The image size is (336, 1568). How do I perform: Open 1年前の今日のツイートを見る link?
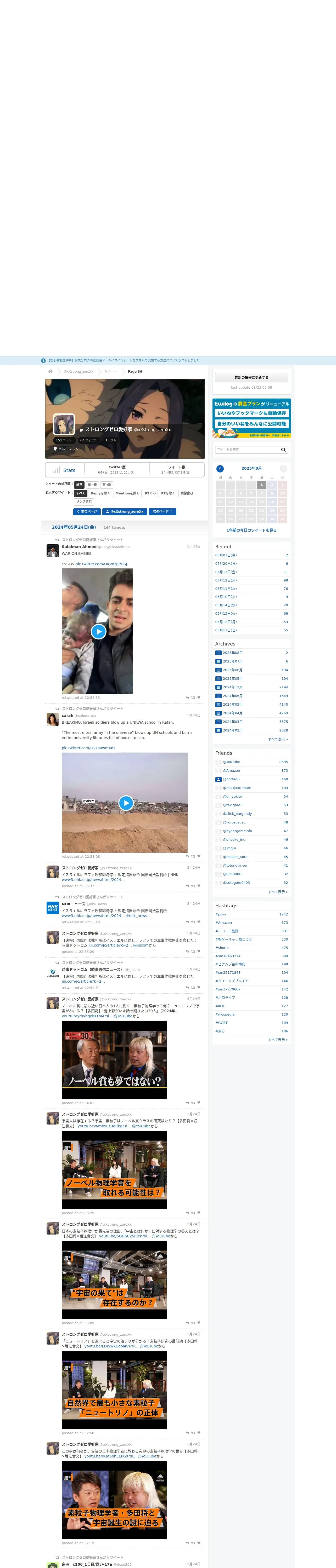[x=252, y=530]
